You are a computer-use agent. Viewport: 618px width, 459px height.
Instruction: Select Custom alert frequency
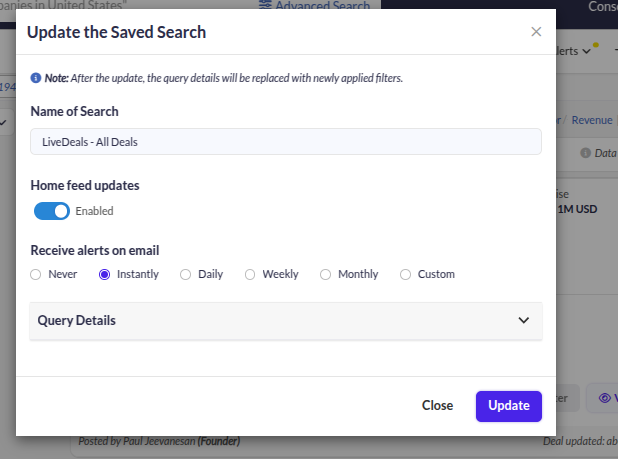tap(405, 274)
